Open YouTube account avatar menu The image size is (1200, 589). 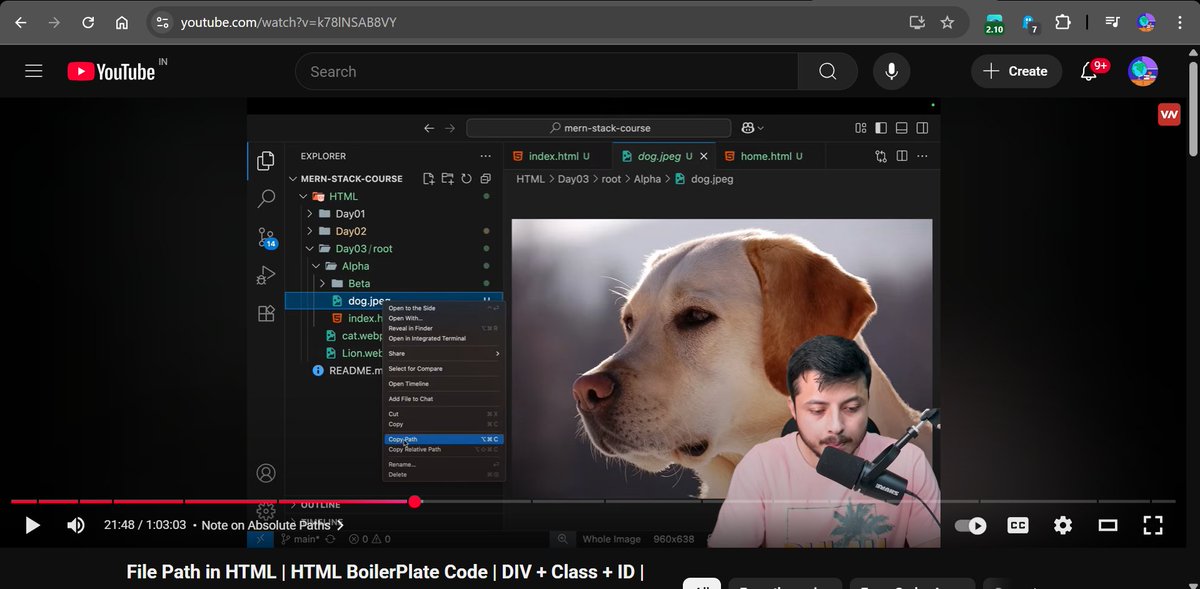click(x=1142, y=71)
